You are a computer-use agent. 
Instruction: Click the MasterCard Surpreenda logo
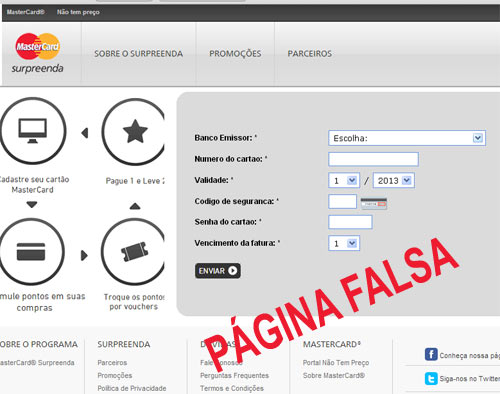pyautogui.click(x=37, y=53)
